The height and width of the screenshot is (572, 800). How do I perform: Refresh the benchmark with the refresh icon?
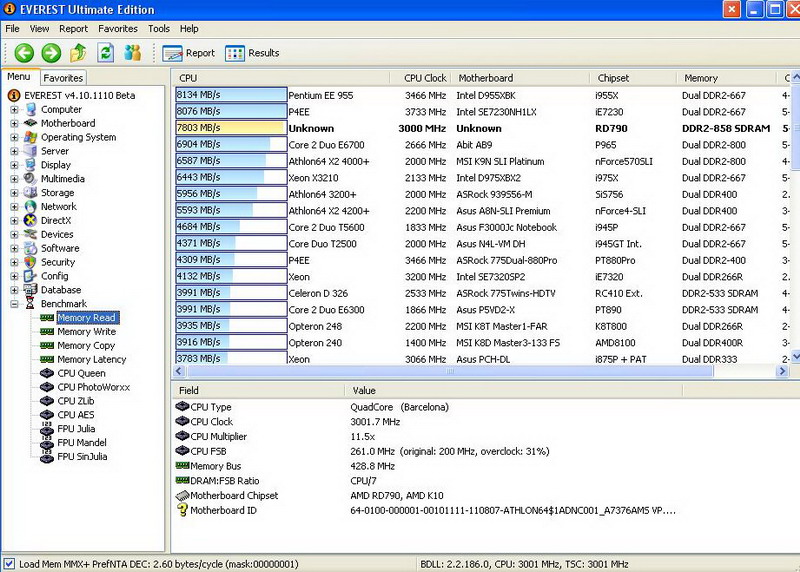tap(106, 53)
